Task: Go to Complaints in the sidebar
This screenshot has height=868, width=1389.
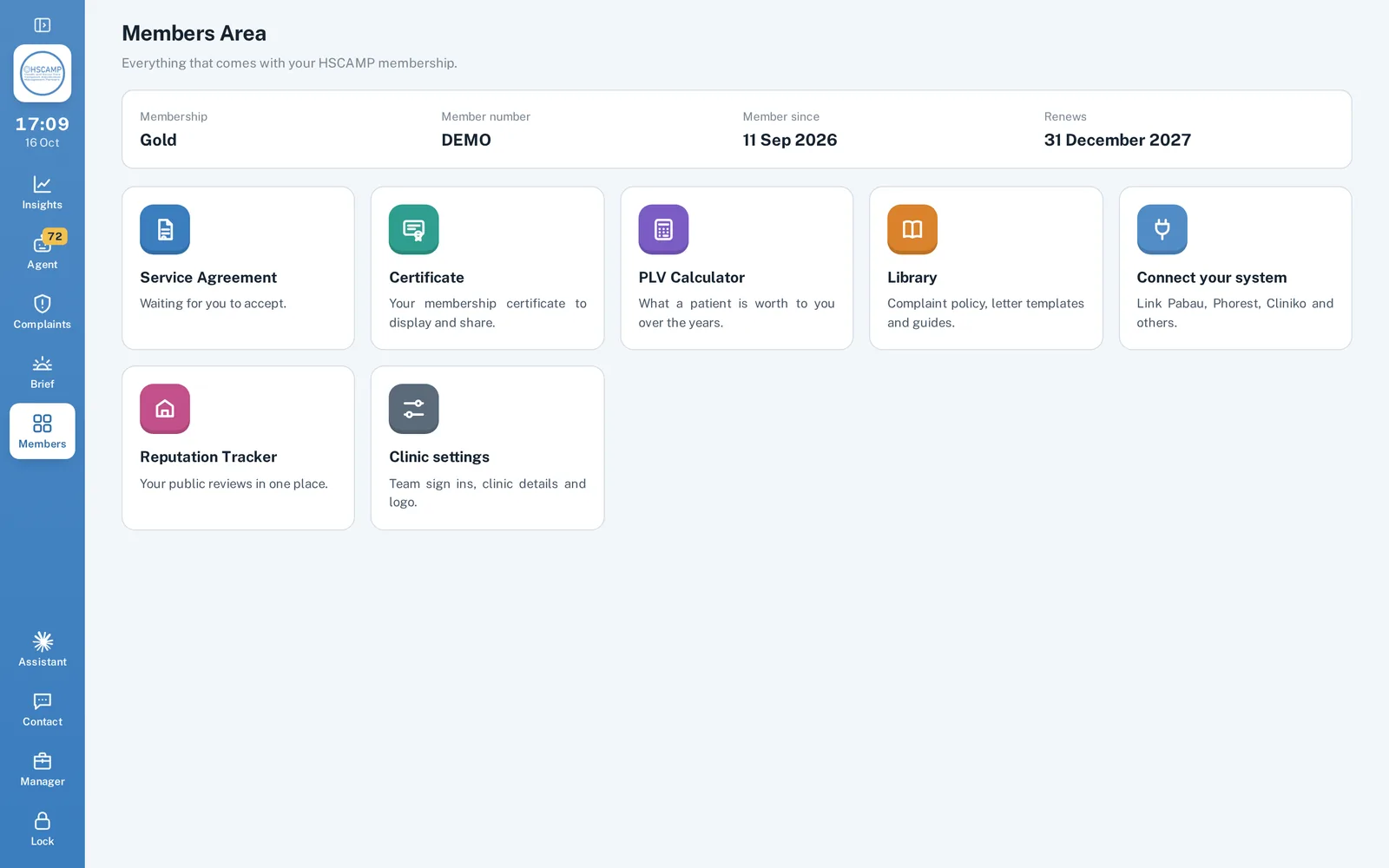Action: point(43,312)
